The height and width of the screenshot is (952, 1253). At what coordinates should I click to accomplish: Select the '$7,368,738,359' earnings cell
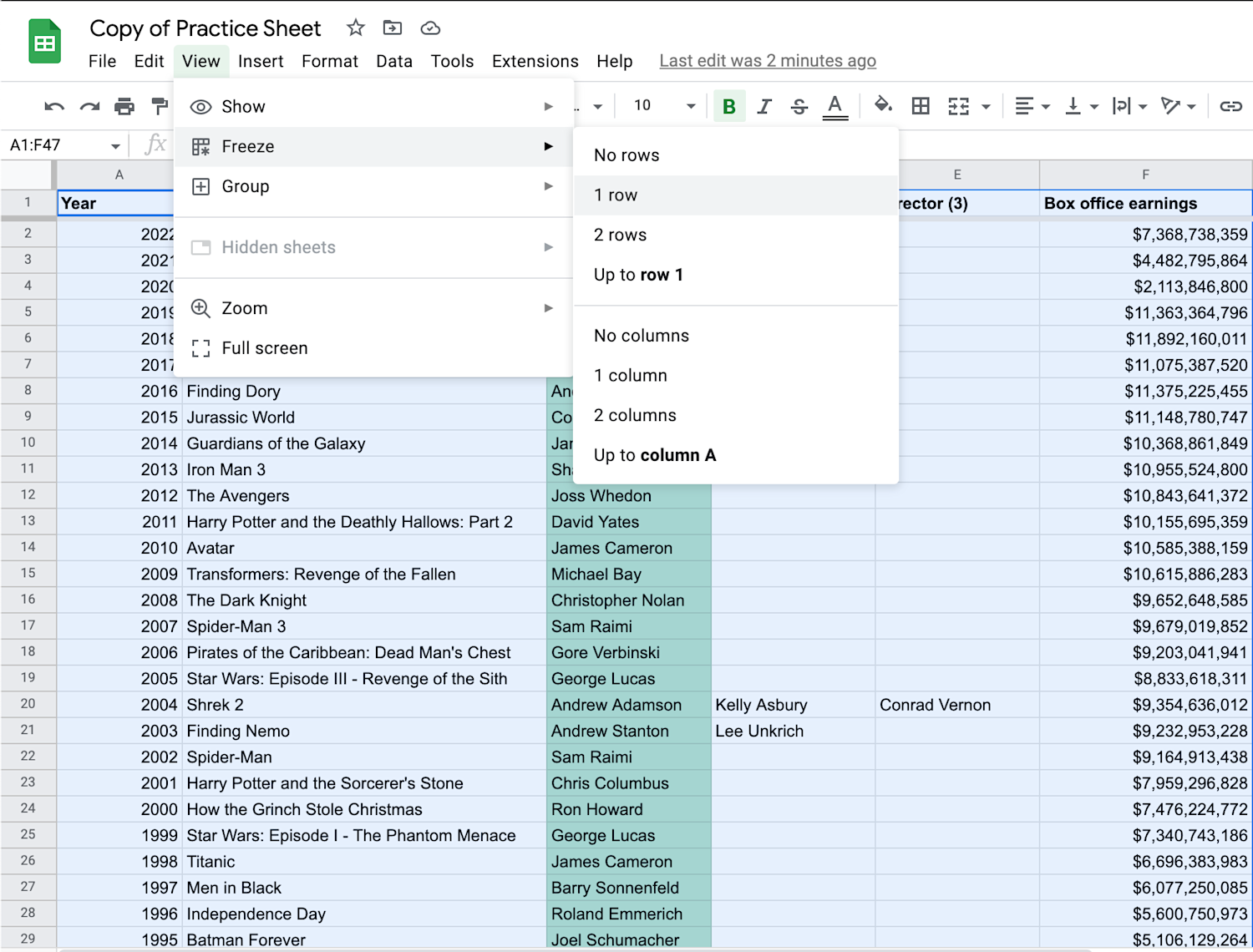(1145, 235)
